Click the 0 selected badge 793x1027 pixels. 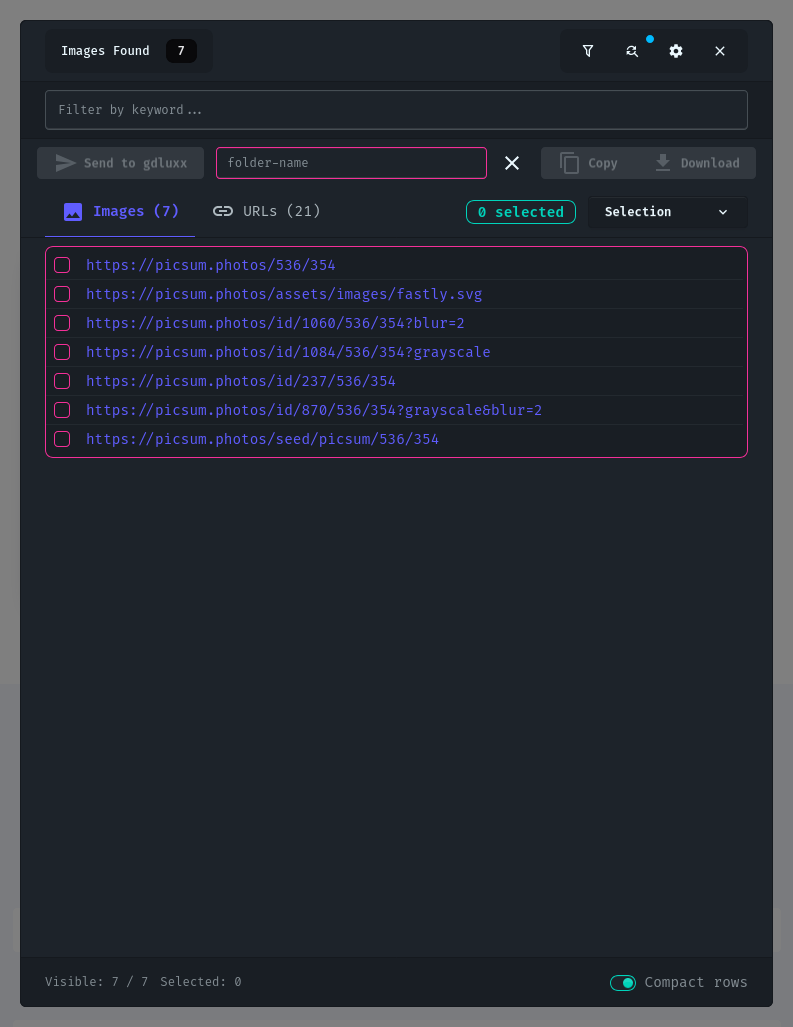point(520,212)
